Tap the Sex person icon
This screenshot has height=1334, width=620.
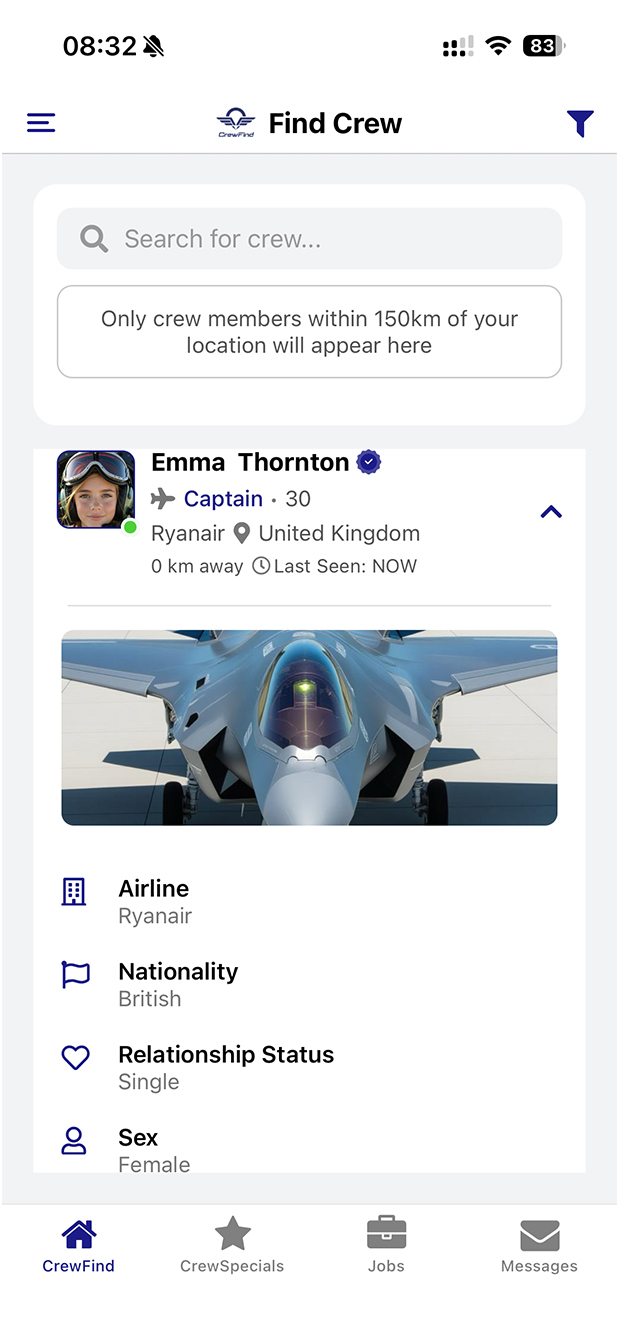tap(75, 1141)
